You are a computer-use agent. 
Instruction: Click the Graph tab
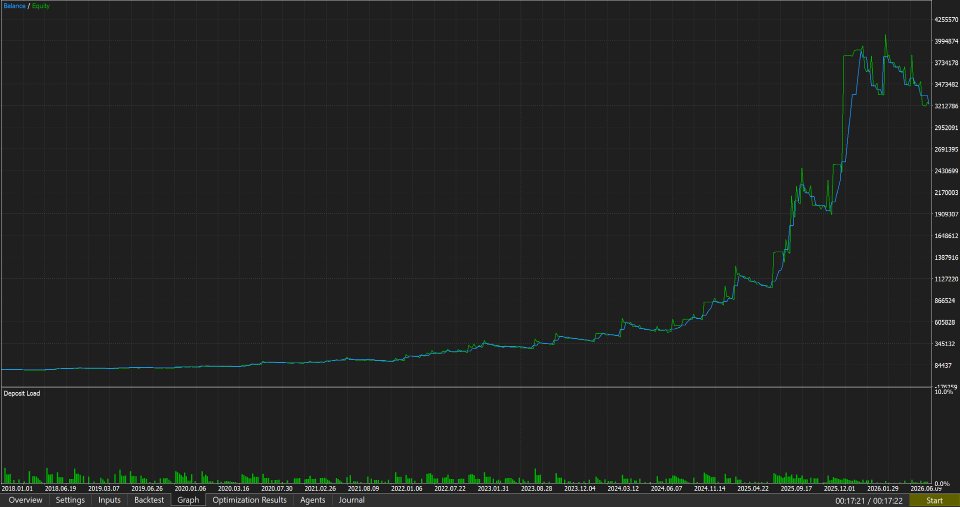(x=188, y=500)
